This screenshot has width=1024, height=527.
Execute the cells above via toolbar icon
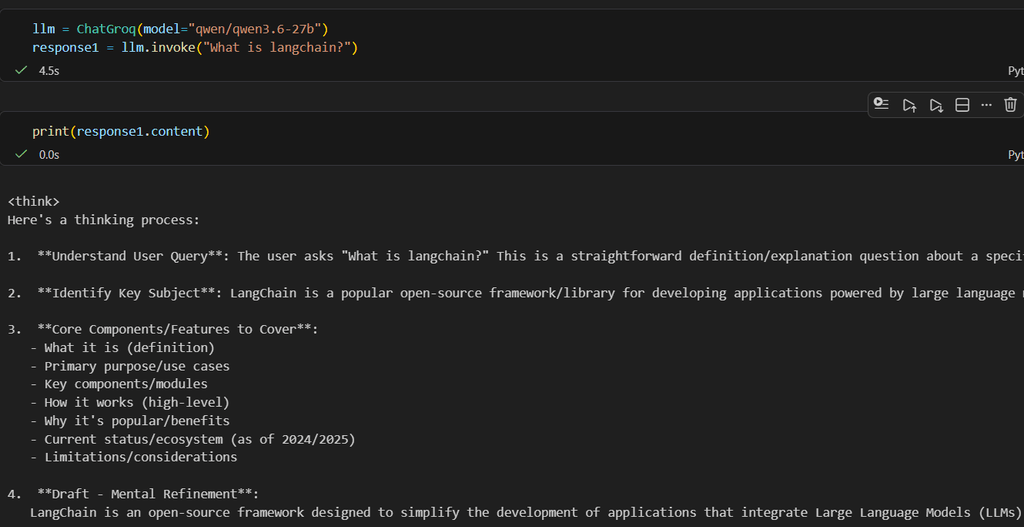pyautogui.click(x=909, y=104)
